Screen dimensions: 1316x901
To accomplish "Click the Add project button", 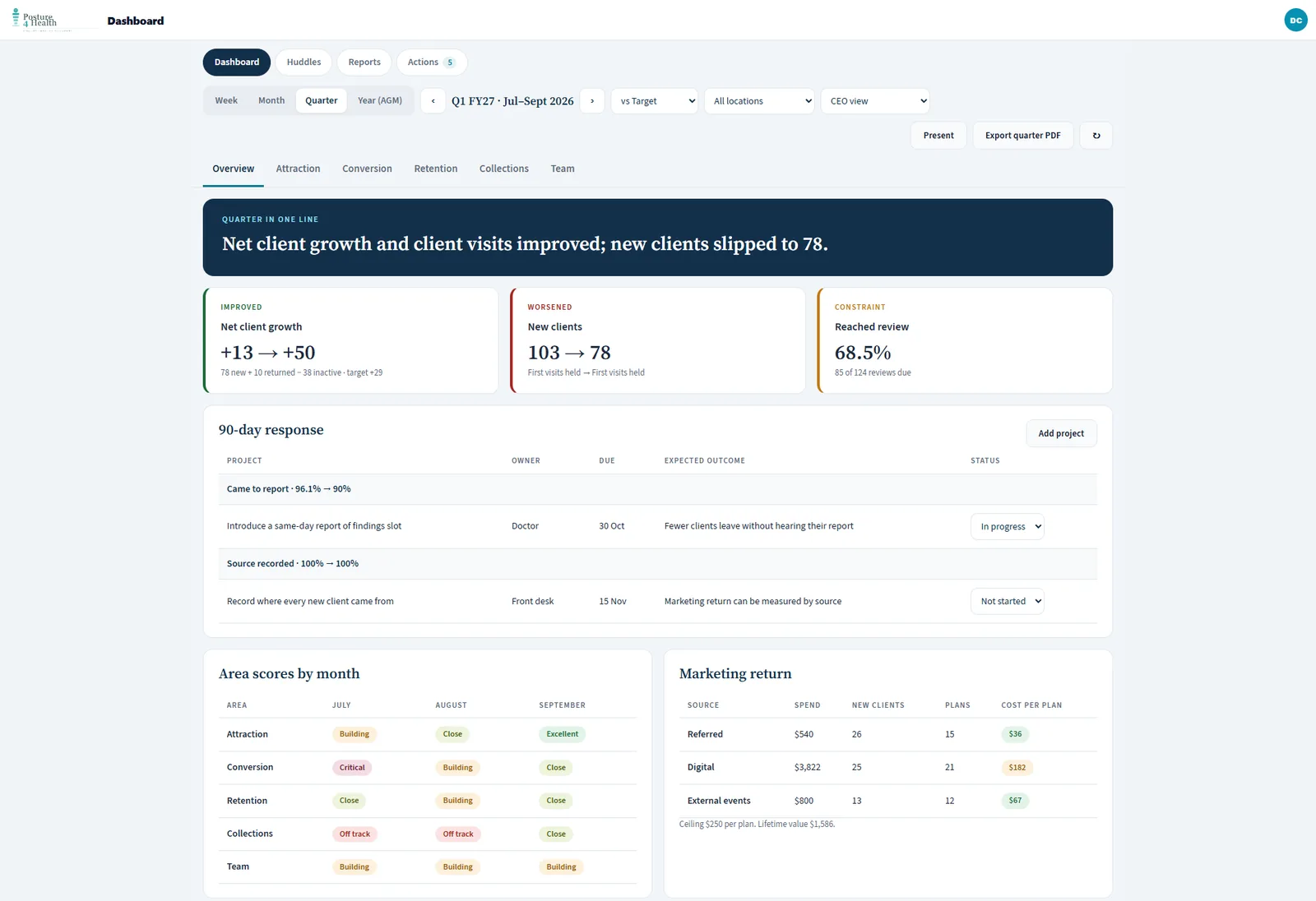I will [x=1061, y=434].
